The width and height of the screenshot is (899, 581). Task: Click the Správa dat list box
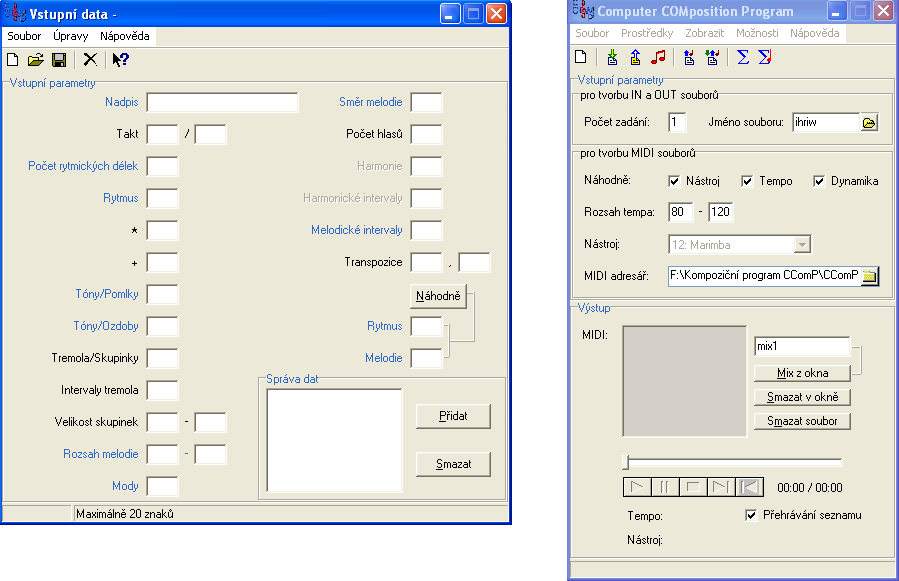[334, 440]
